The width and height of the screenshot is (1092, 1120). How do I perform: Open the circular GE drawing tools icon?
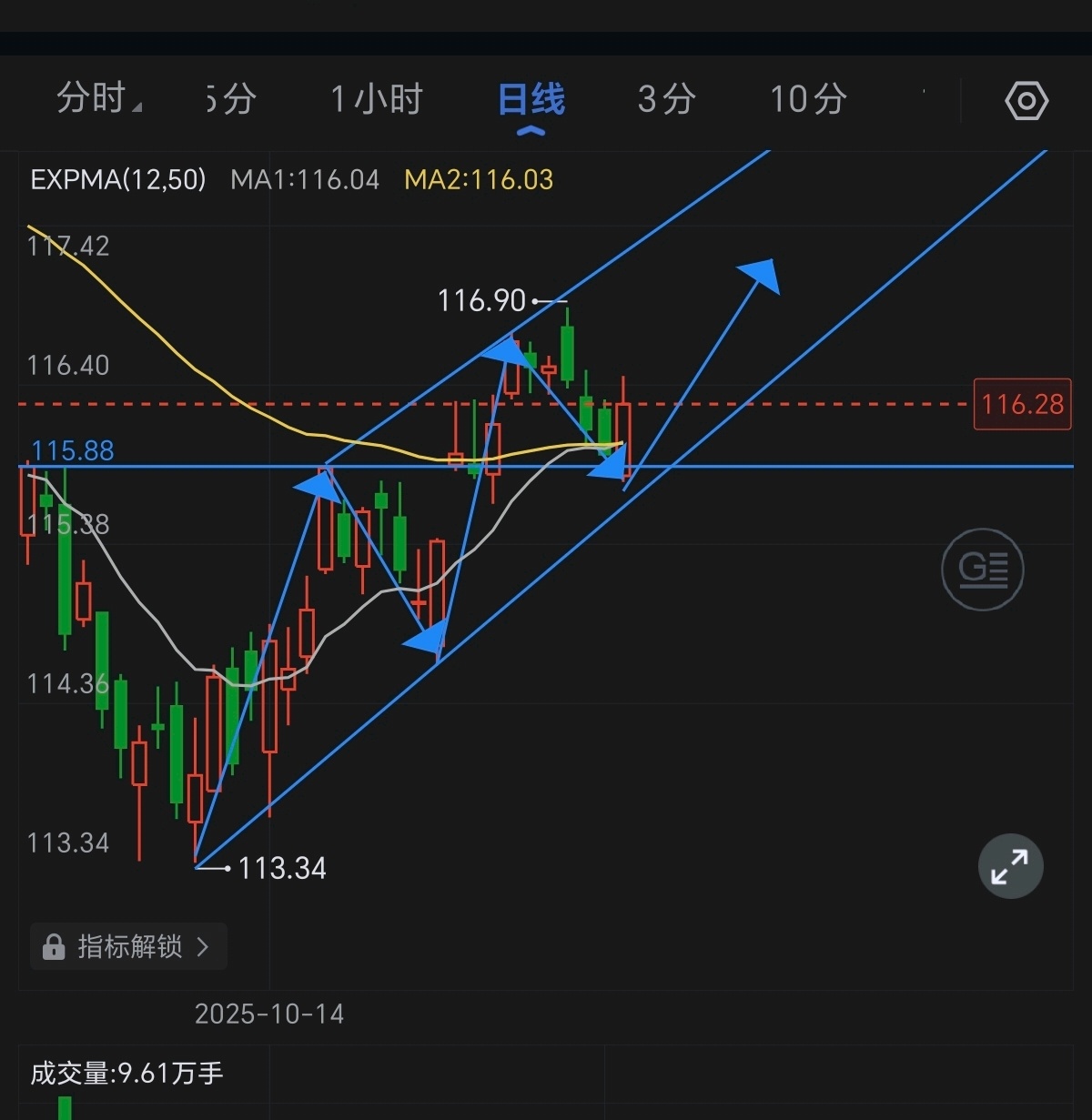coord(983,570)
